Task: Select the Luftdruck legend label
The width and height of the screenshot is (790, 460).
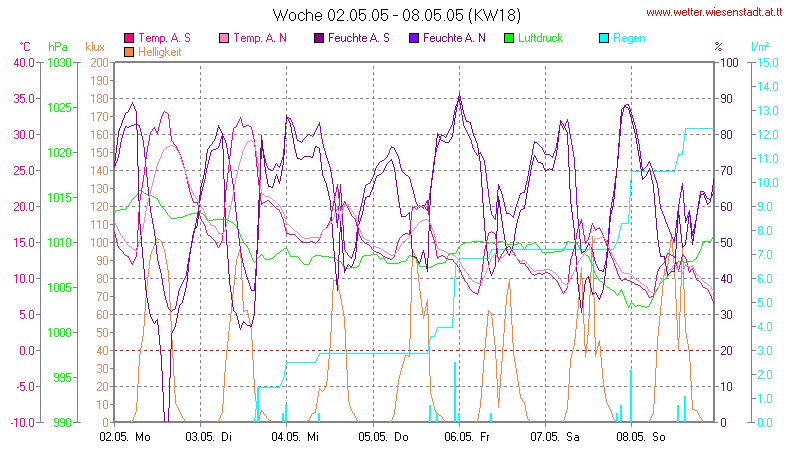Action: (540, 38)
